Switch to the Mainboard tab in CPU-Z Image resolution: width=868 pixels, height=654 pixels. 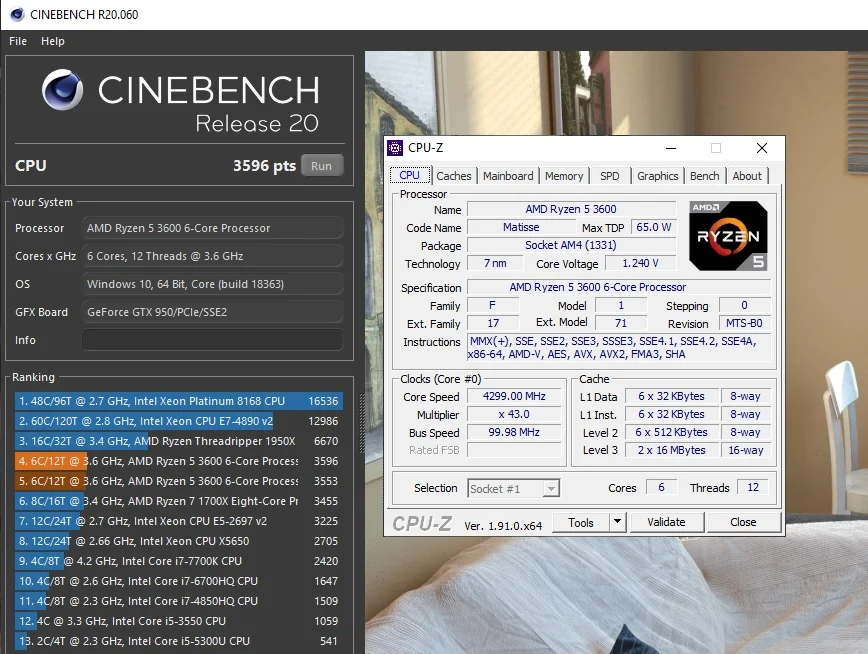508,176
